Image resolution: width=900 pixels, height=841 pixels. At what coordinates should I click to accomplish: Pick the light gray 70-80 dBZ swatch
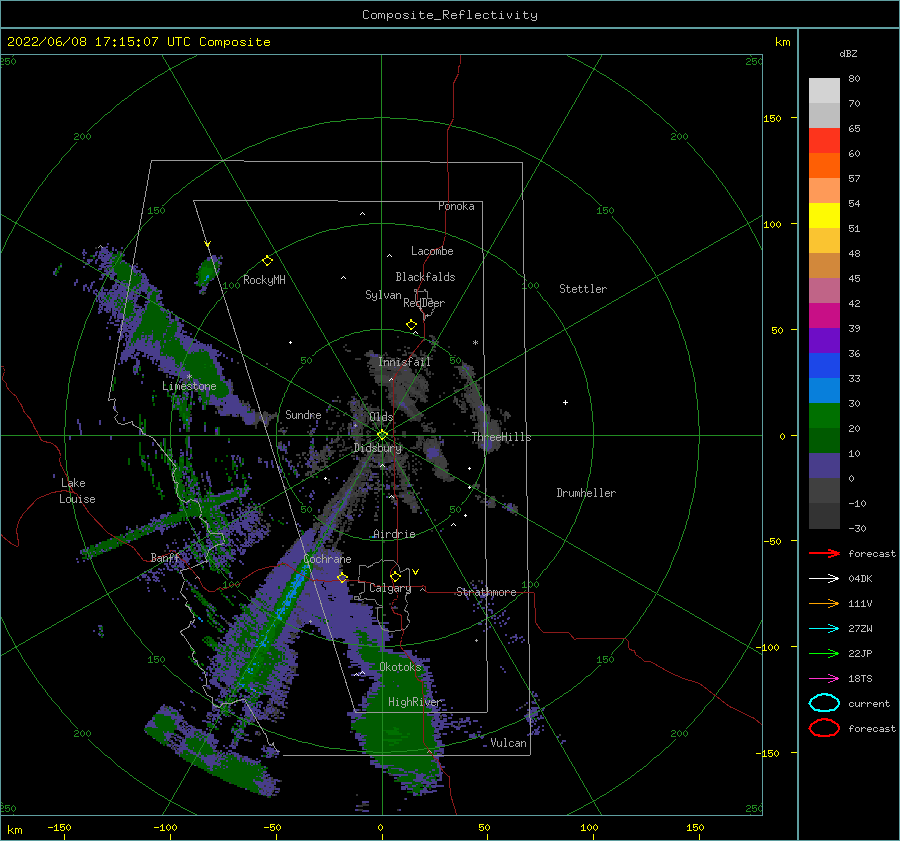pos(824,90)
